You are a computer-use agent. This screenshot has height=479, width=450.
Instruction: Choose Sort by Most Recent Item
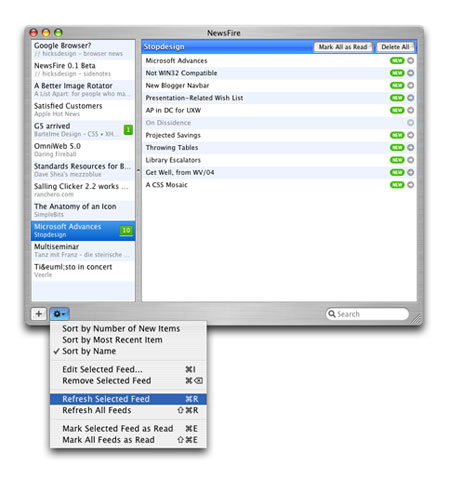[x=128, y=340]
